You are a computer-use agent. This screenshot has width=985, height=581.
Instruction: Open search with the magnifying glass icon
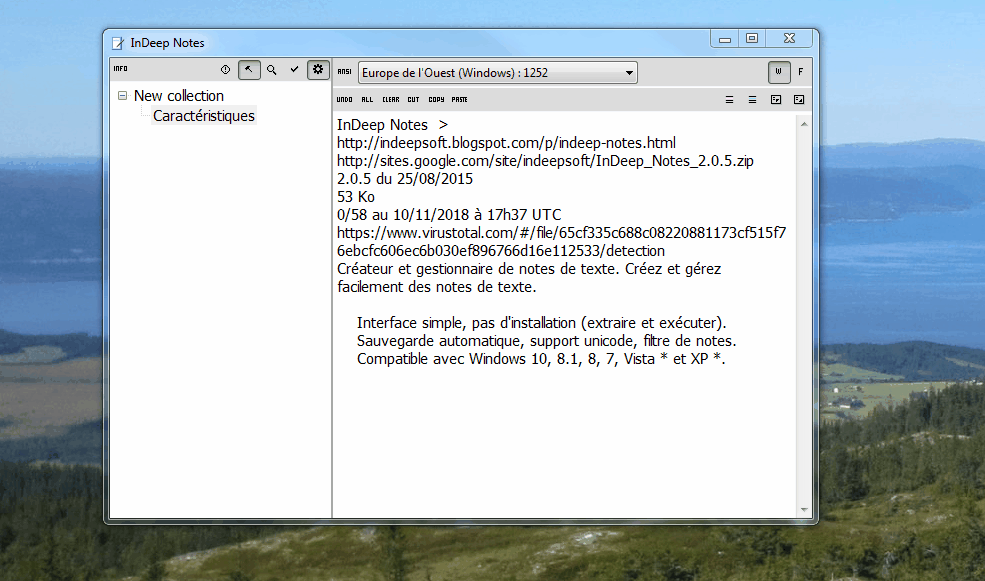coord(271,70)
